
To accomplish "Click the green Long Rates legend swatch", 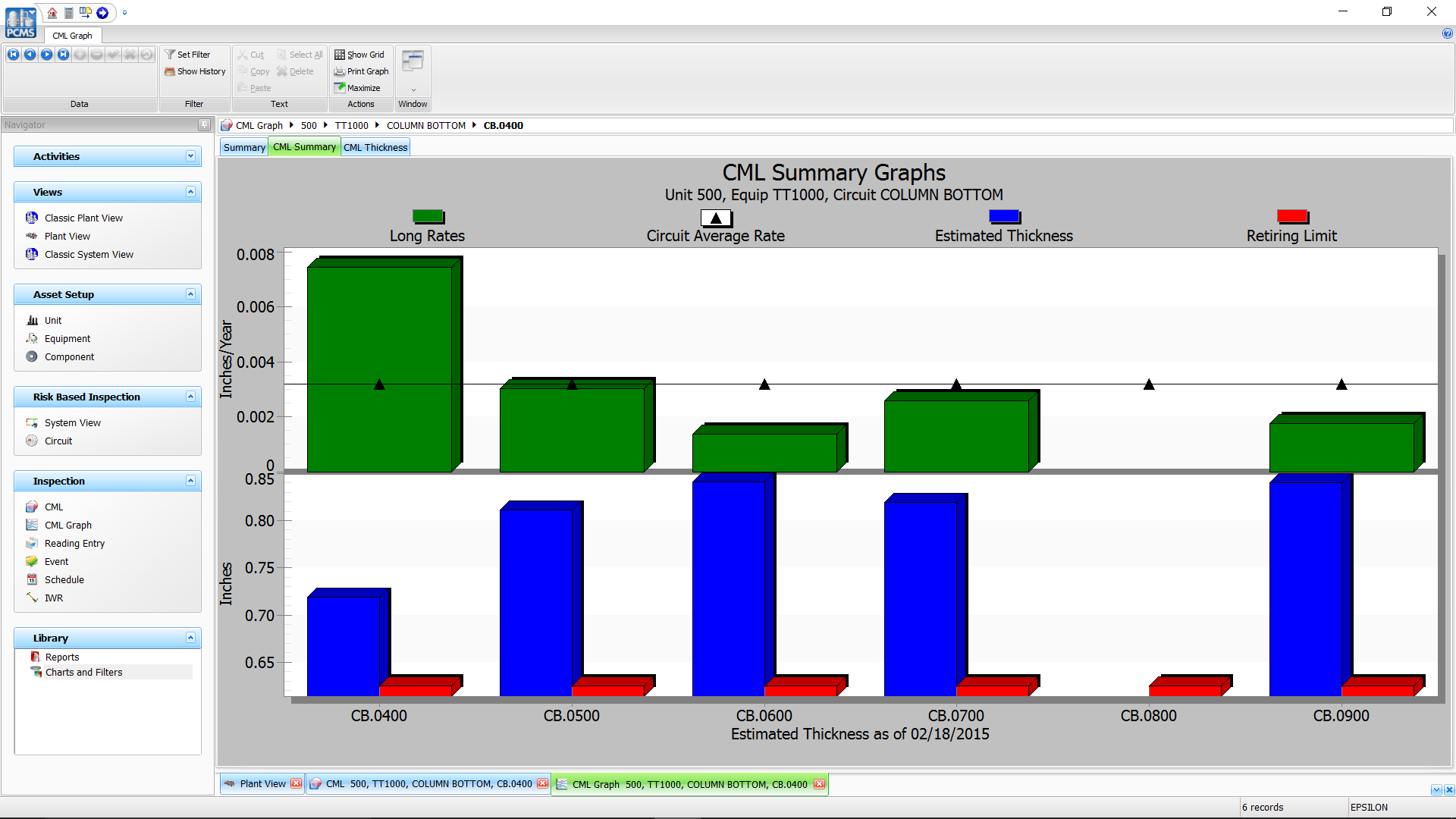I will (x=428, y=216).
